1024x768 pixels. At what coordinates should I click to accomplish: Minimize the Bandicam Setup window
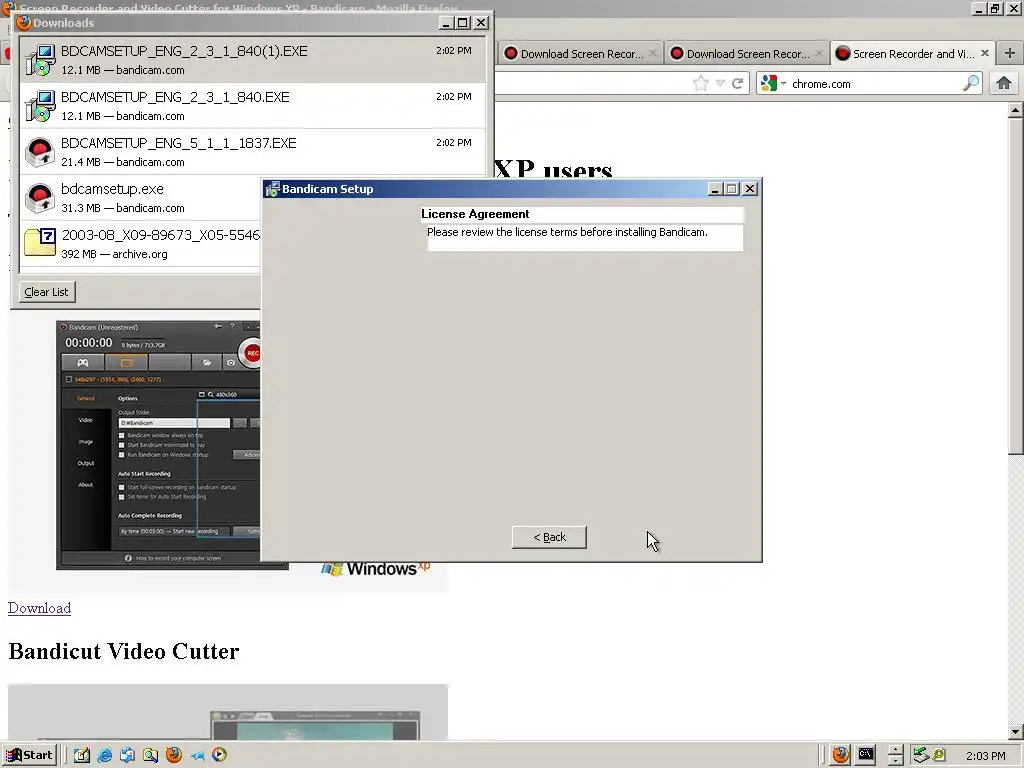click(714, 189)
